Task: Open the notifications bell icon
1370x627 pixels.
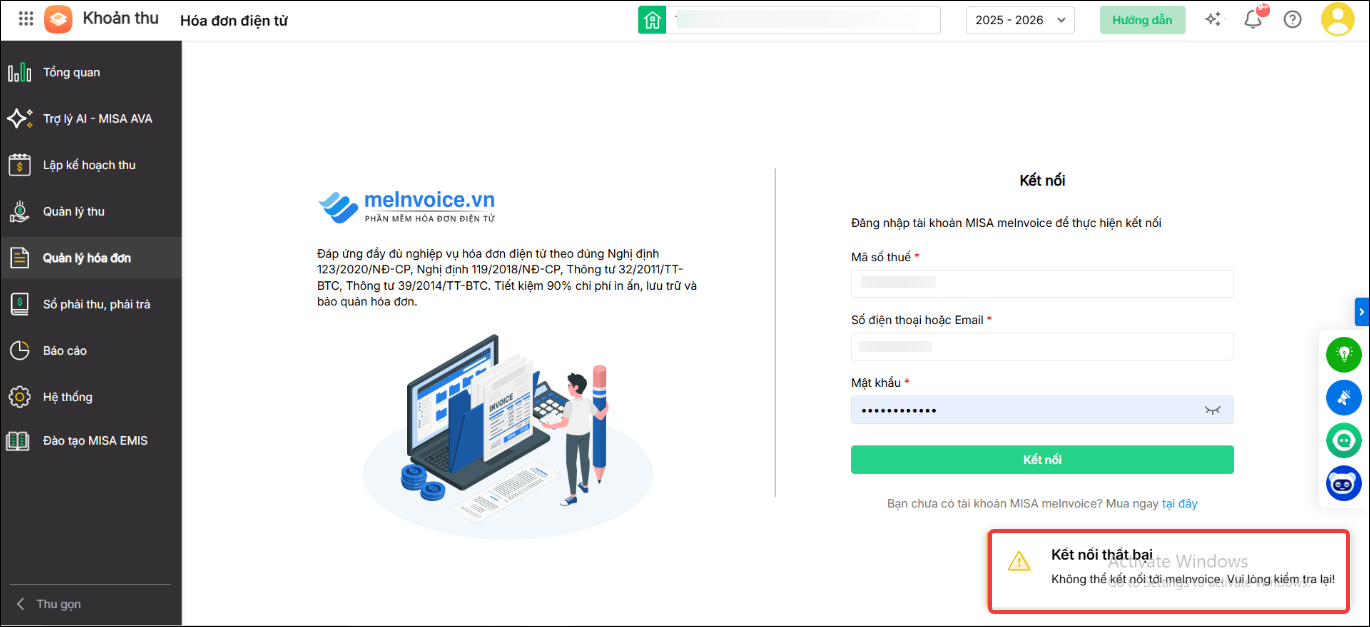Action: (x=1253, y=19)
